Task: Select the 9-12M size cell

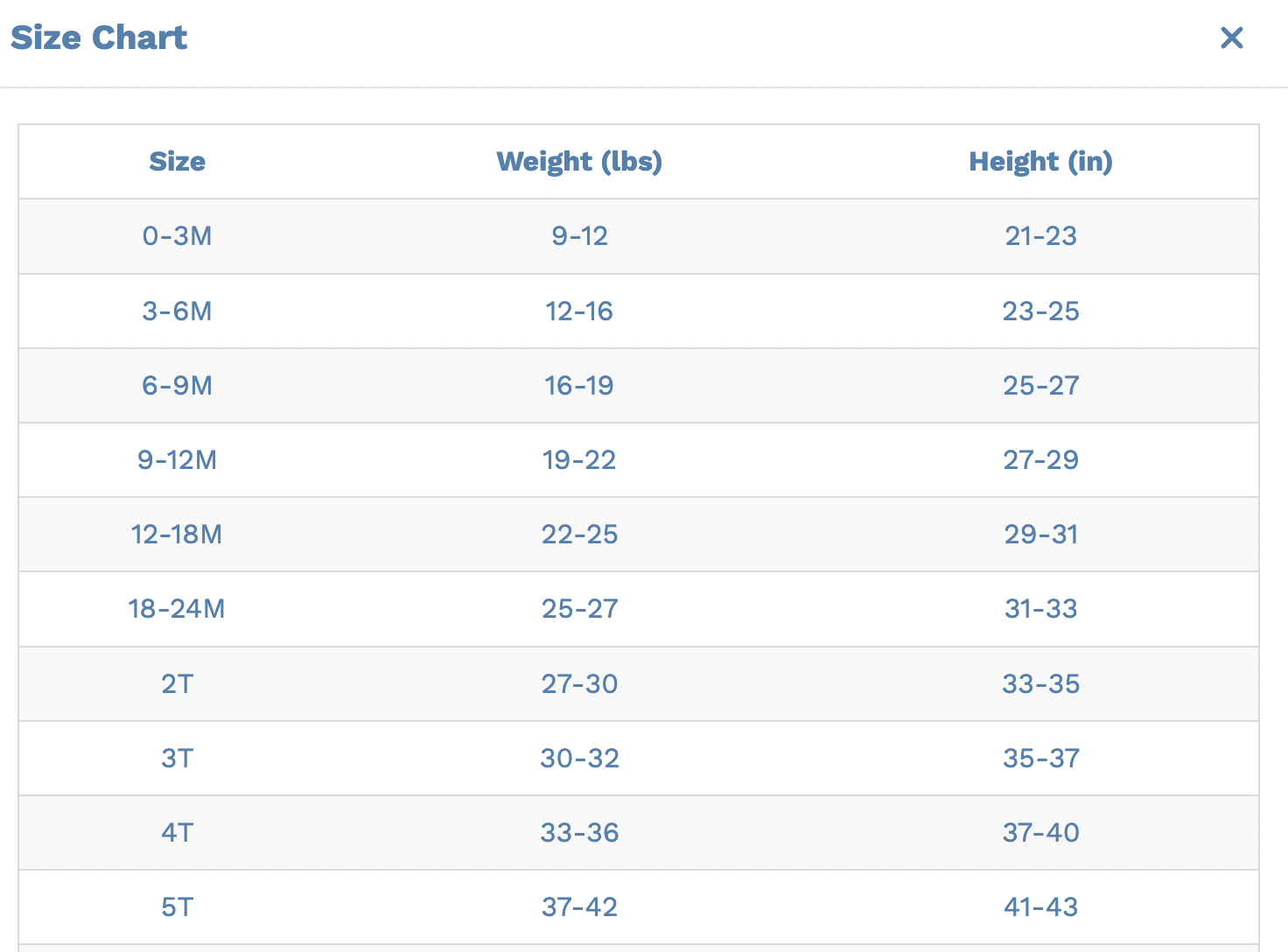Action: (x=177, y=460)
